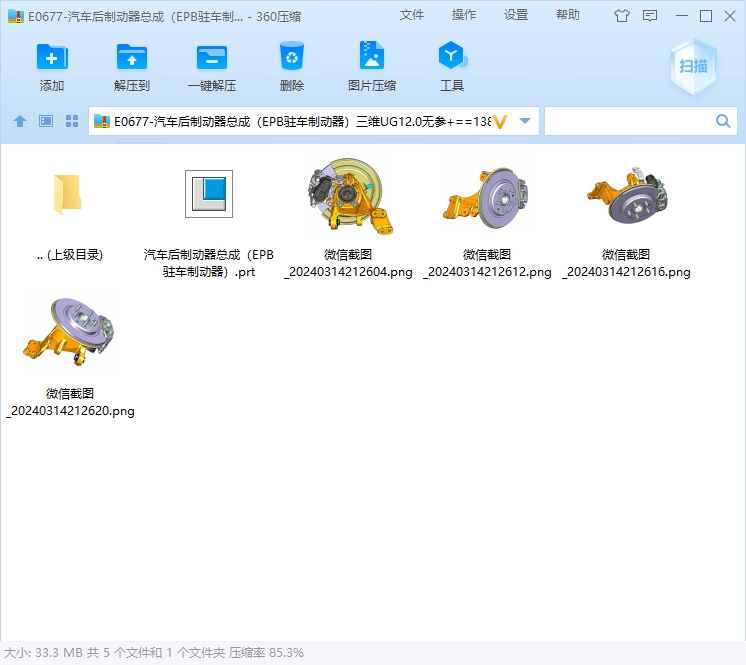This screenshot has width=746, height=665.
Task: Go up one level with arrow icon
Action: (20, 121)
